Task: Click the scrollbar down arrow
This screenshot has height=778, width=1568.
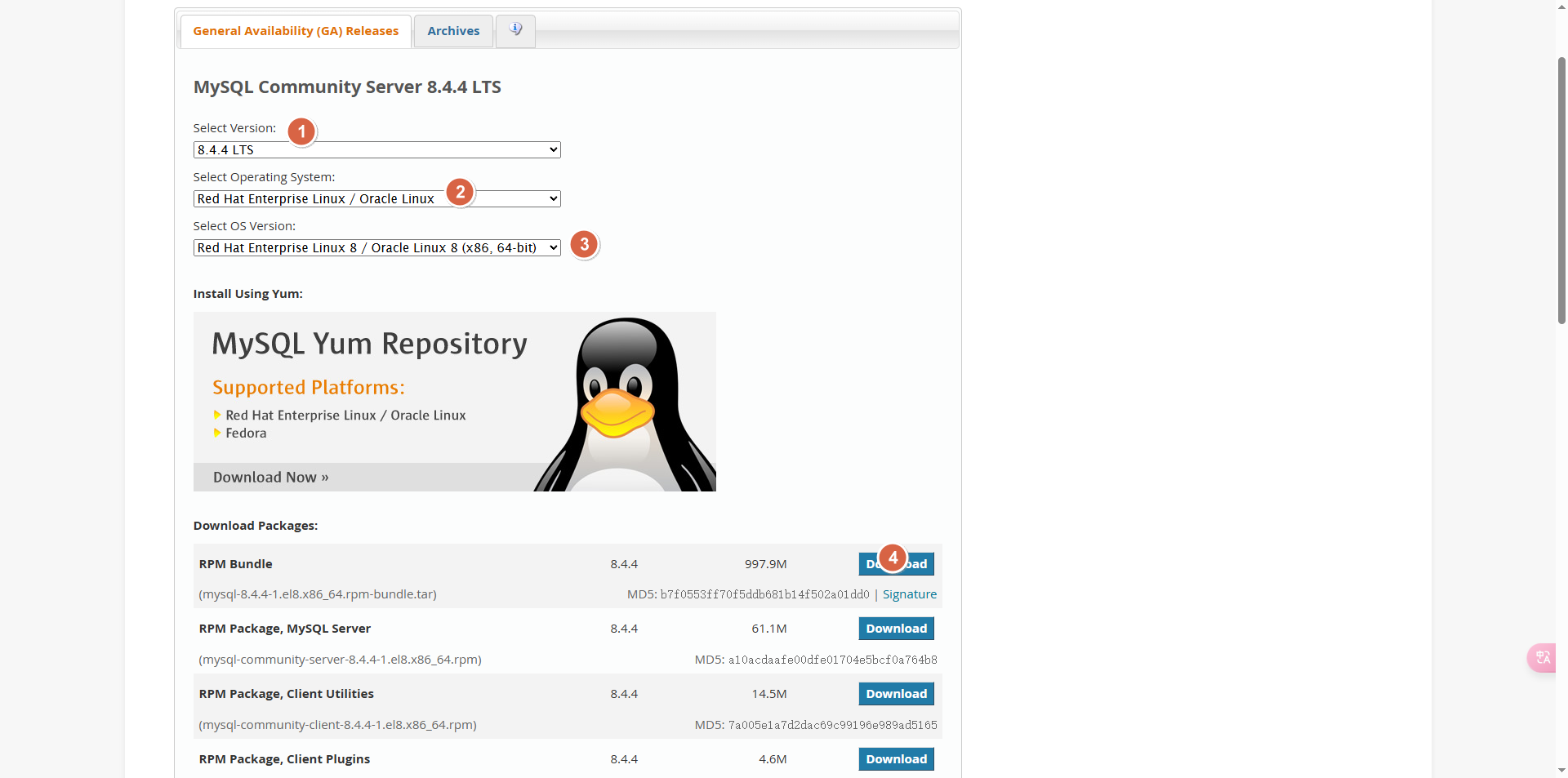Action: 1561,771
